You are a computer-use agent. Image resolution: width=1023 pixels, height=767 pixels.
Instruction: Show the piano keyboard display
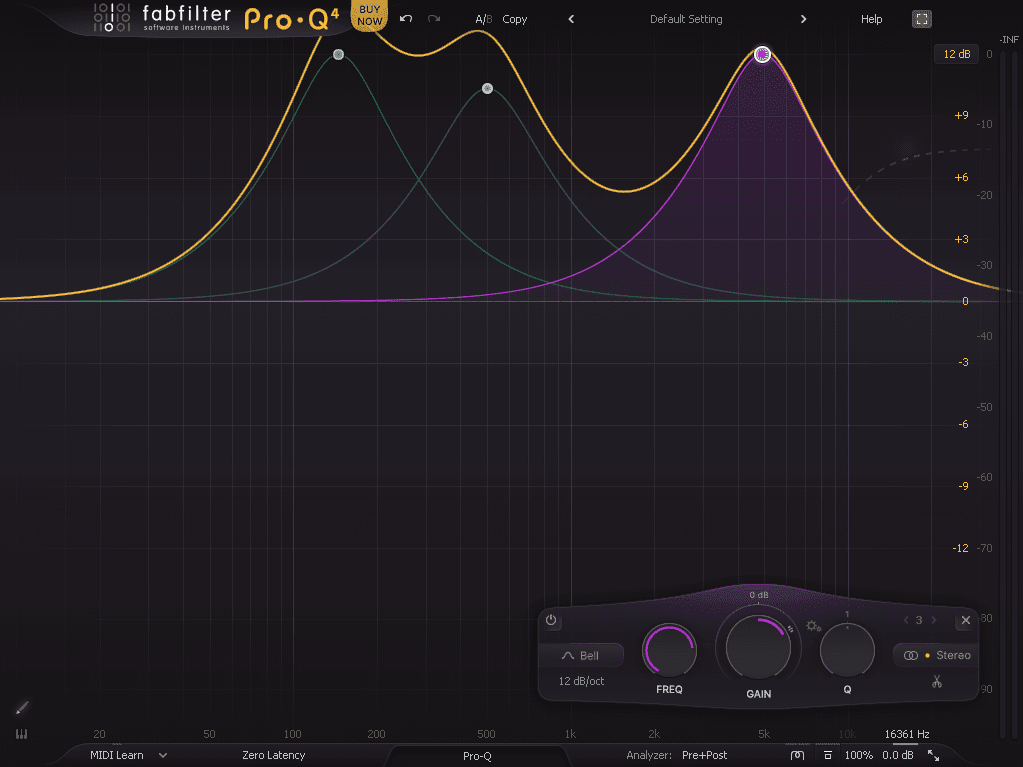click(22, 734)
